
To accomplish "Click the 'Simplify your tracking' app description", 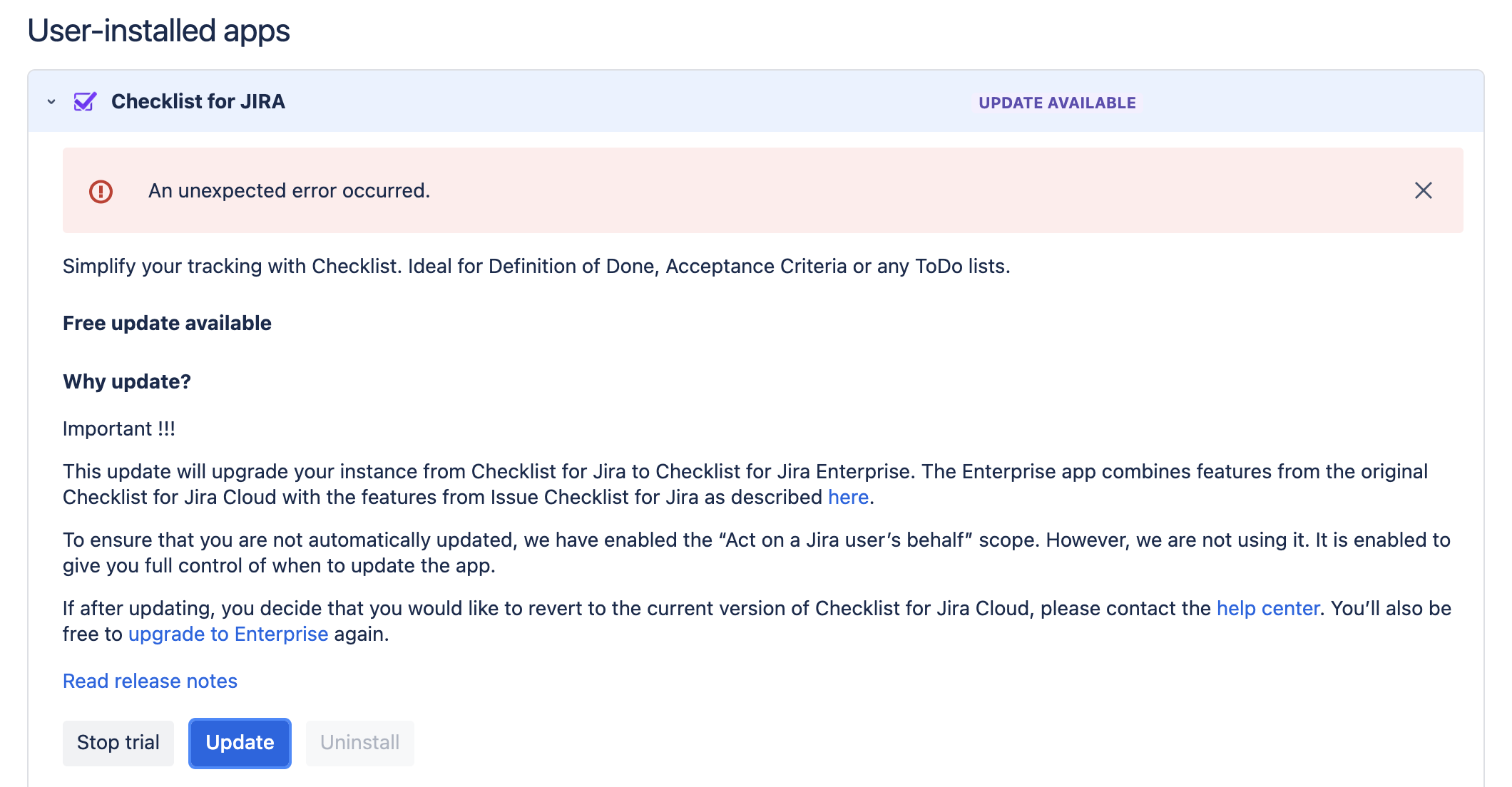I will point(536,266).
